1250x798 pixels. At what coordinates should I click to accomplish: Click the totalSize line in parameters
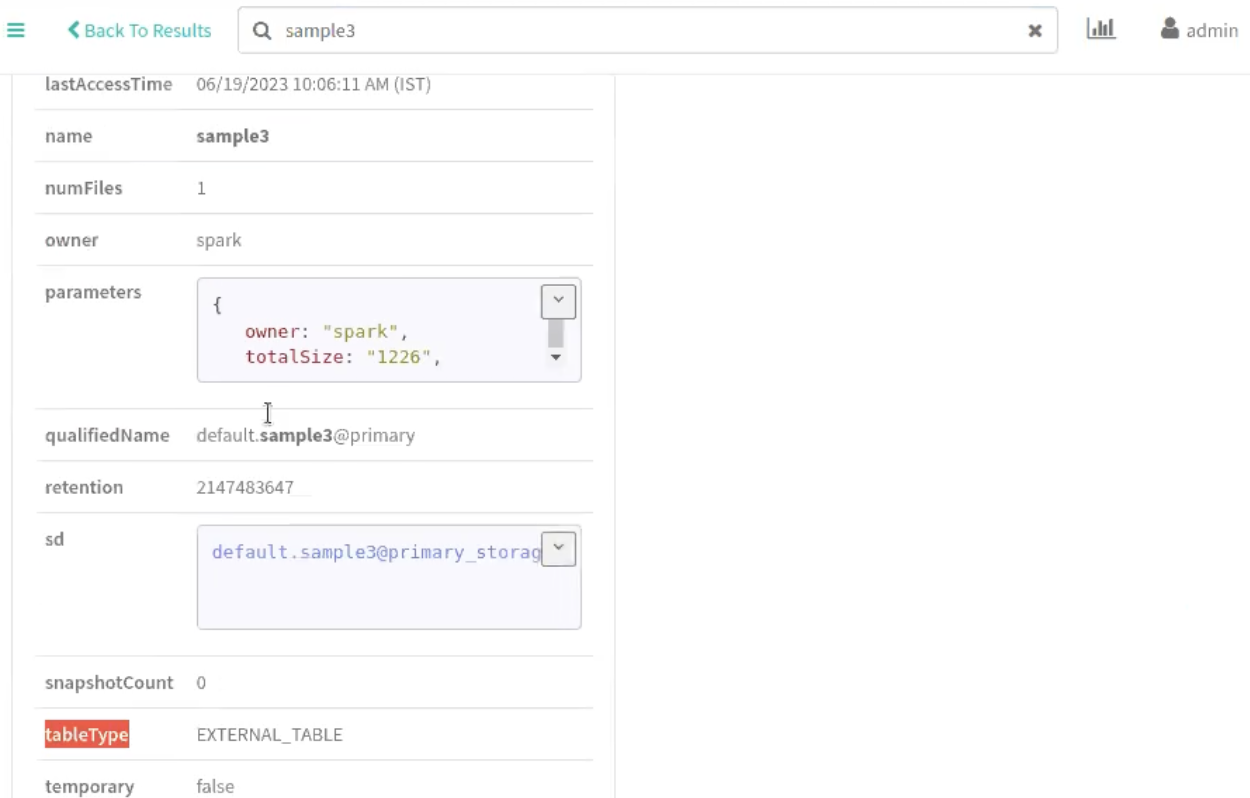click(342, 357)
